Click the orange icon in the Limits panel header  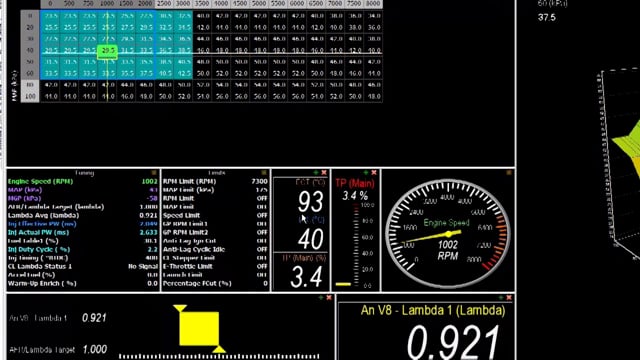tap(264, 173)
